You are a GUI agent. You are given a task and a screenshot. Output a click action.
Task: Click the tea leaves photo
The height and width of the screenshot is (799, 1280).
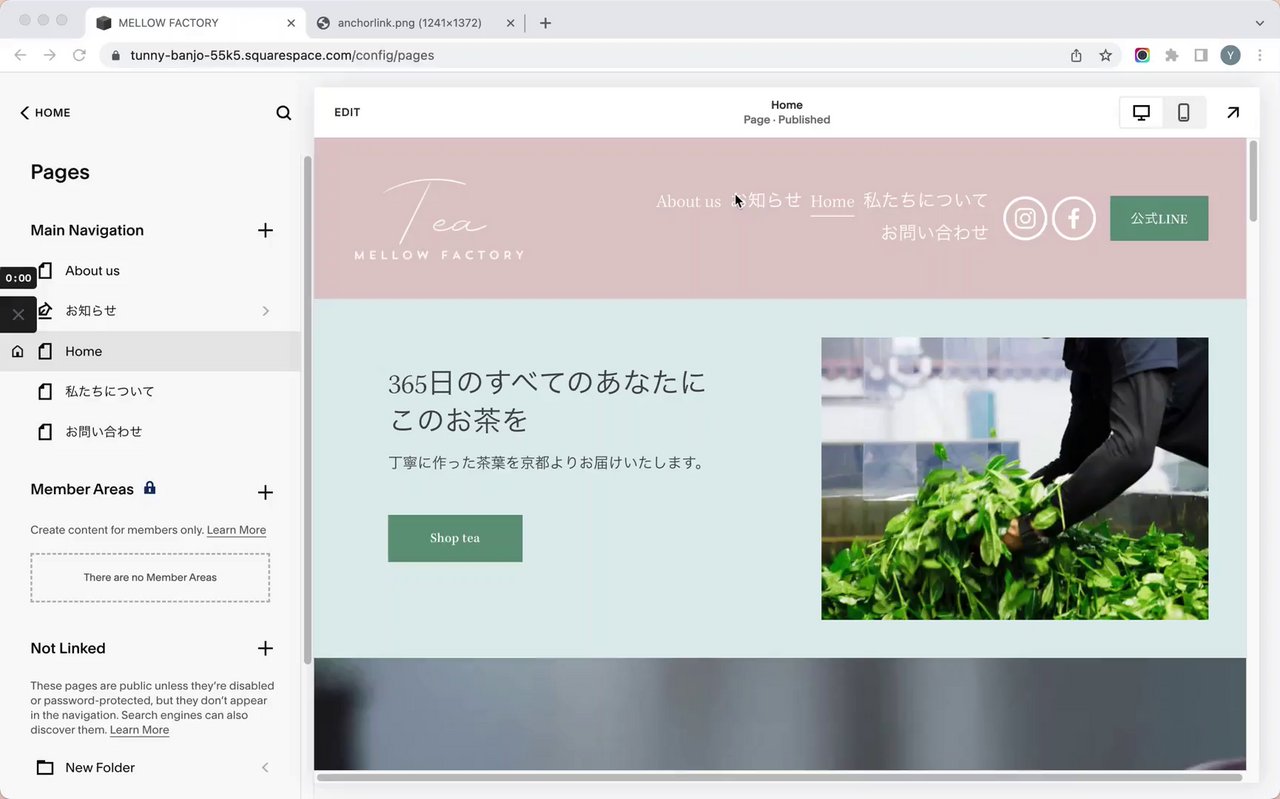(x=1014, y=478)
